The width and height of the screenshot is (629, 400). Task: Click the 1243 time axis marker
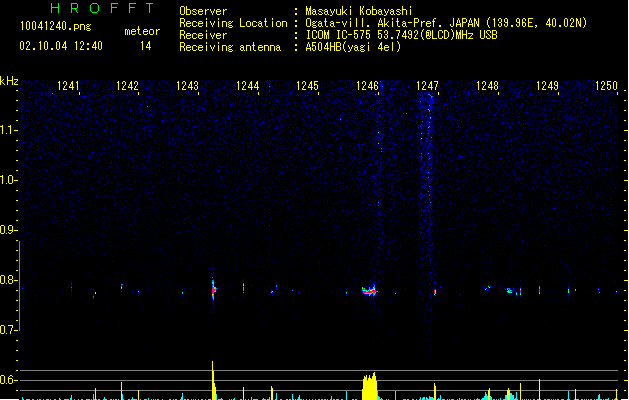click(x=187, y=86)
